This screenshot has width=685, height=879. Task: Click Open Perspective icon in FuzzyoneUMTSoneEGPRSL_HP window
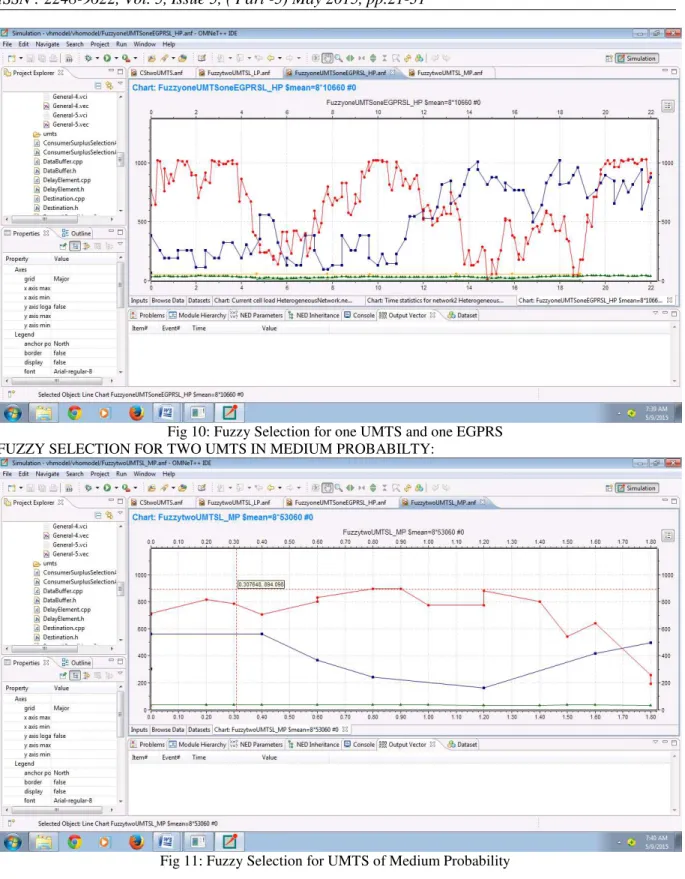click(x=608, y=58)
